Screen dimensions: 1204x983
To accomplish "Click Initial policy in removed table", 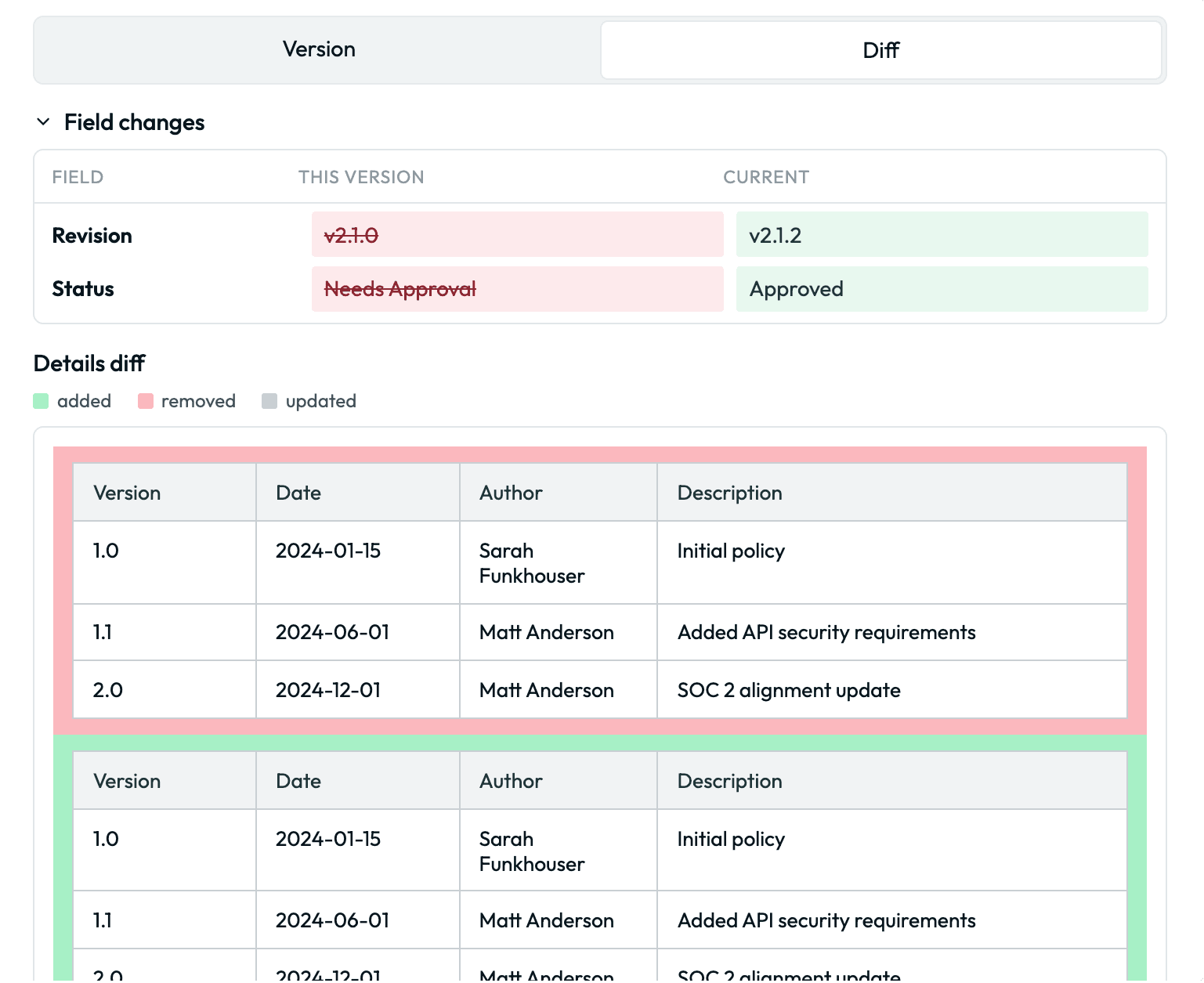I will [x=731, y=551].
